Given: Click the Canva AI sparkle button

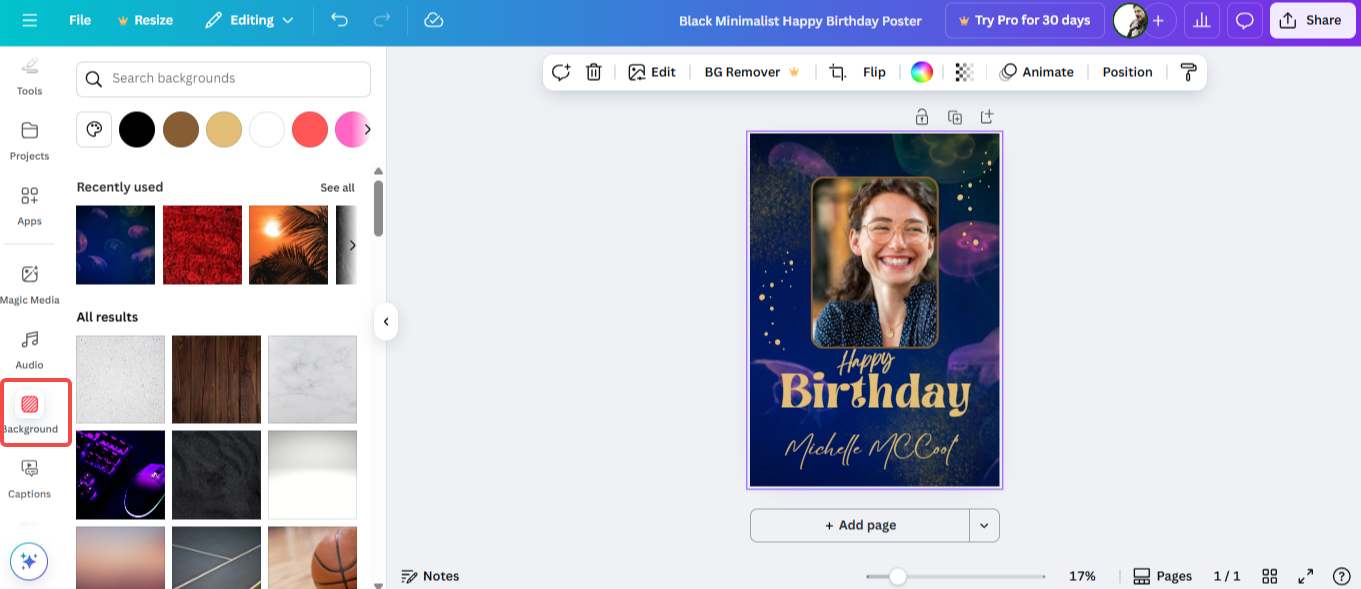Looking at the screenshot, I should (29, 561).
